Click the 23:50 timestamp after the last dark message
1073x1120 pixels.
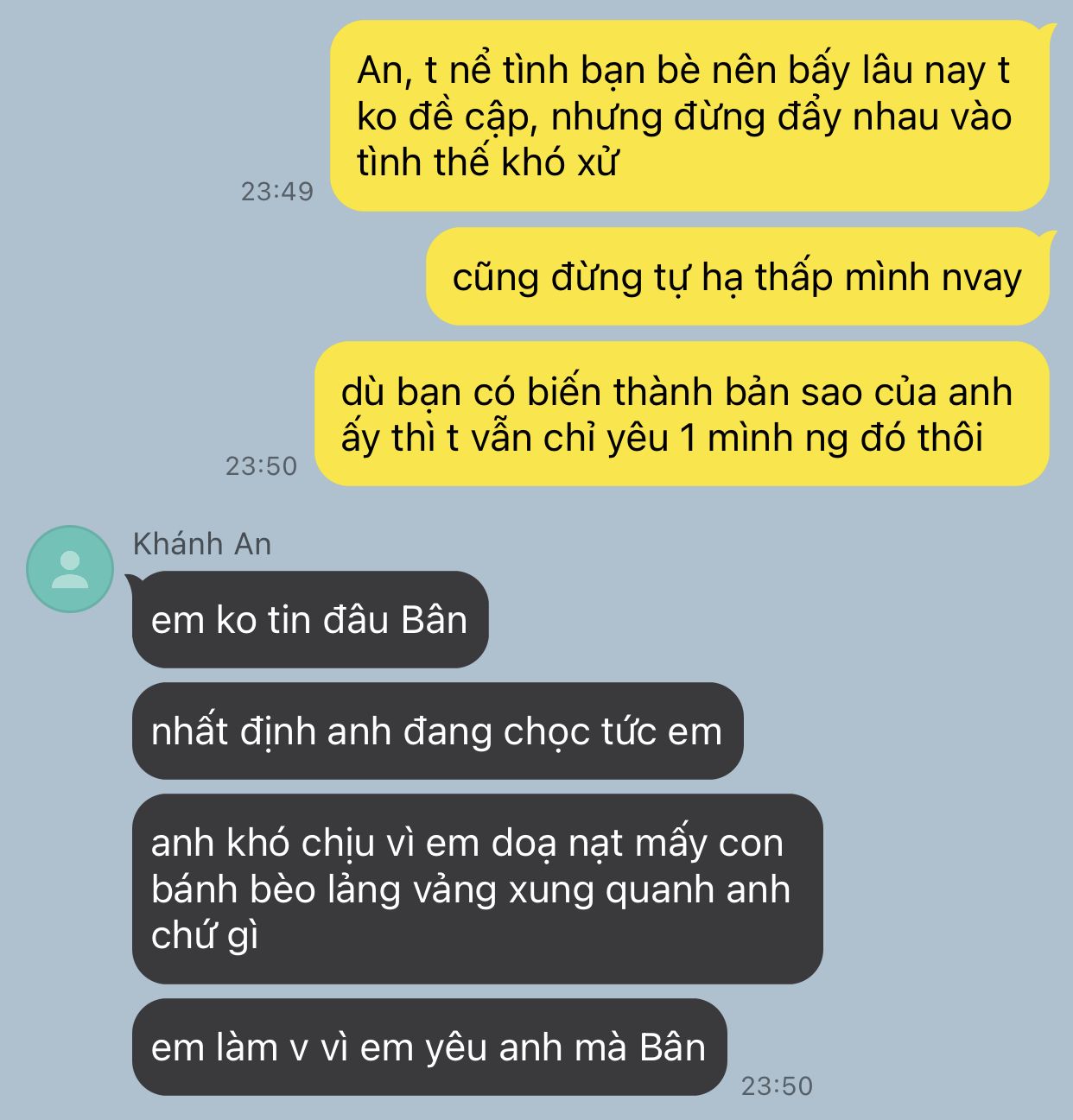coord(778,1085)
